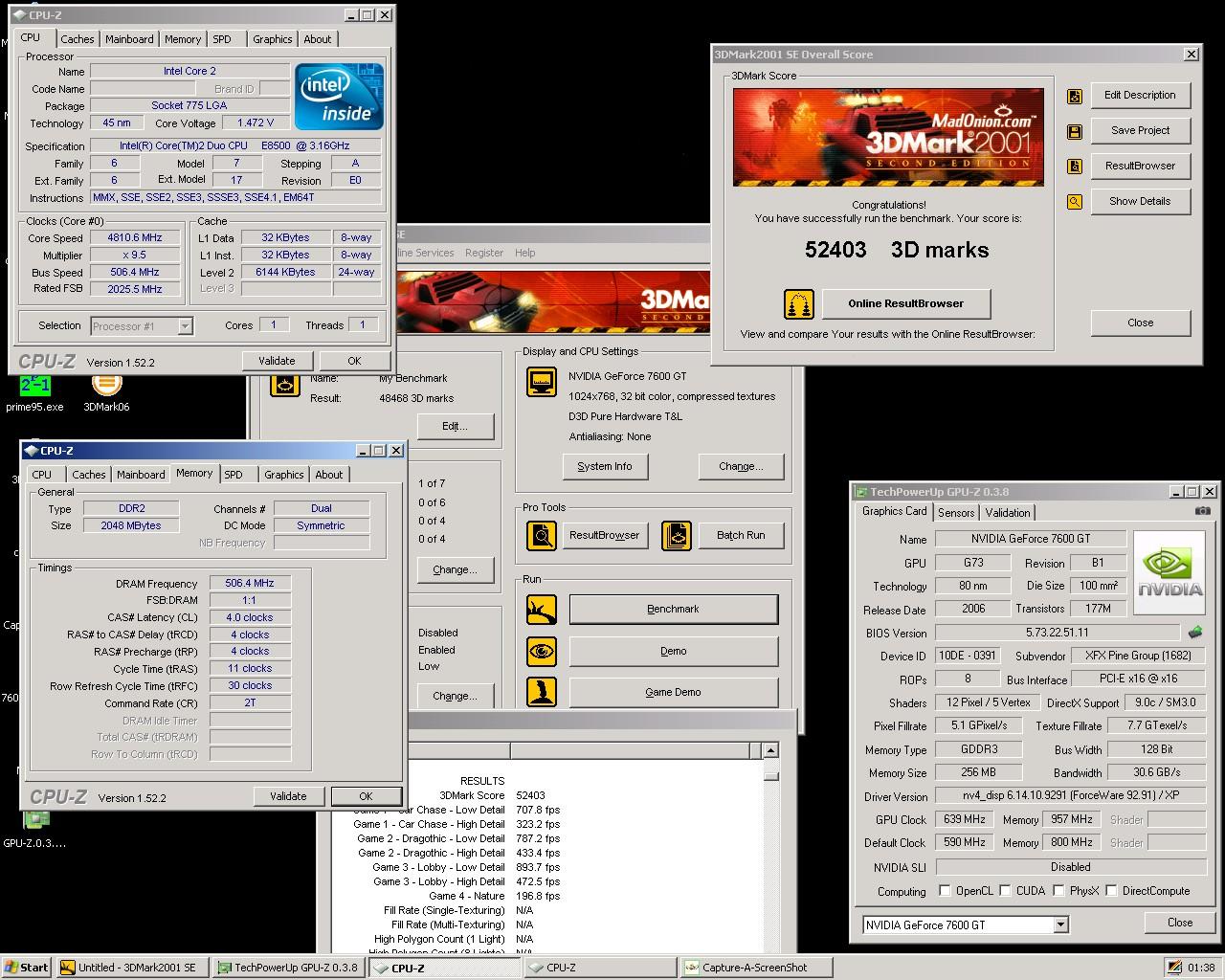This screenshot has width=1225, height=980.
Task: Click the Start button on taskbar
Action: click(x=27, y=968)
